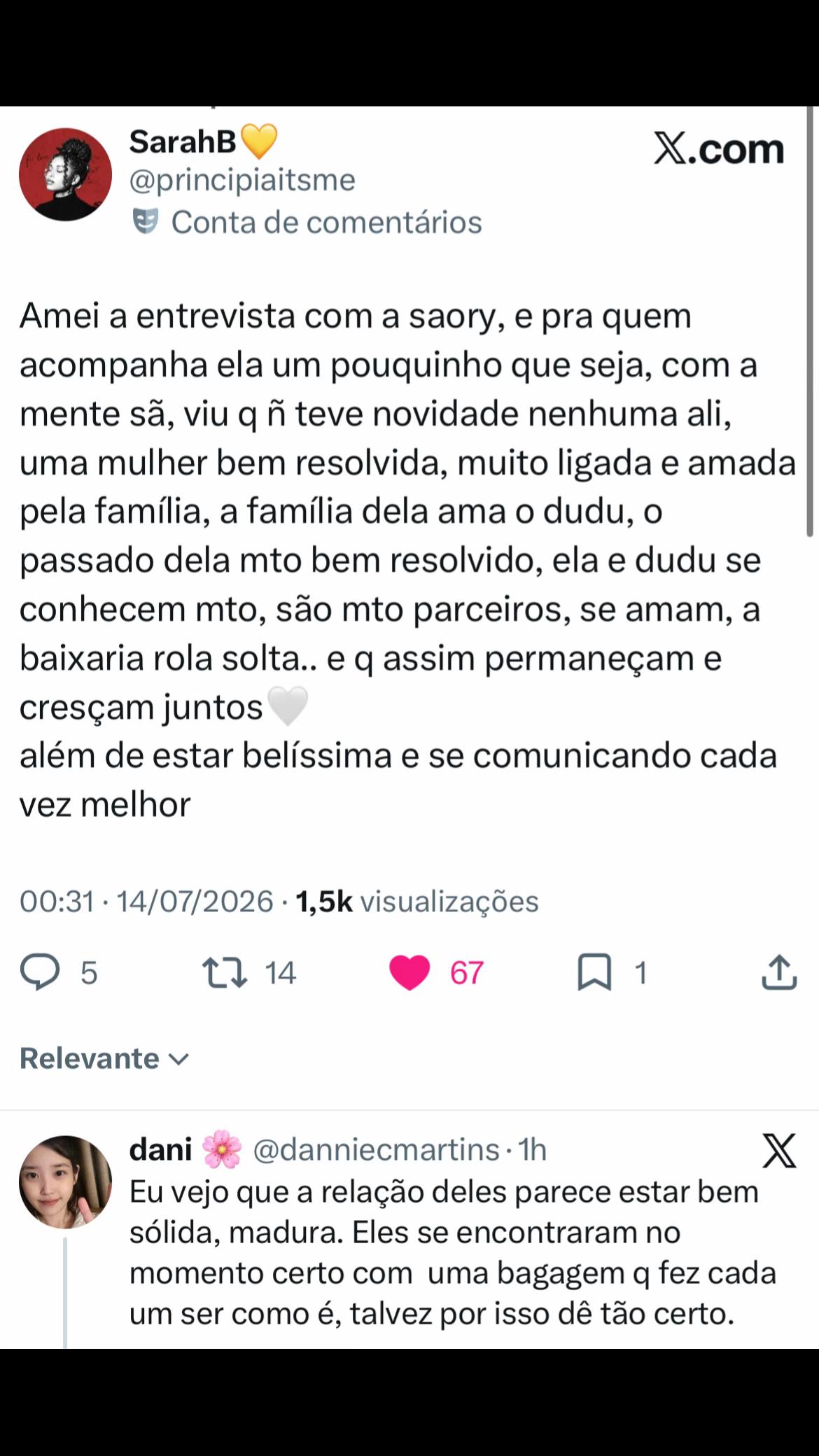The height and width of the screenshot is (1456, 819).
Task: Open the X.com logo in the header
Action: [x=719, y=148]
